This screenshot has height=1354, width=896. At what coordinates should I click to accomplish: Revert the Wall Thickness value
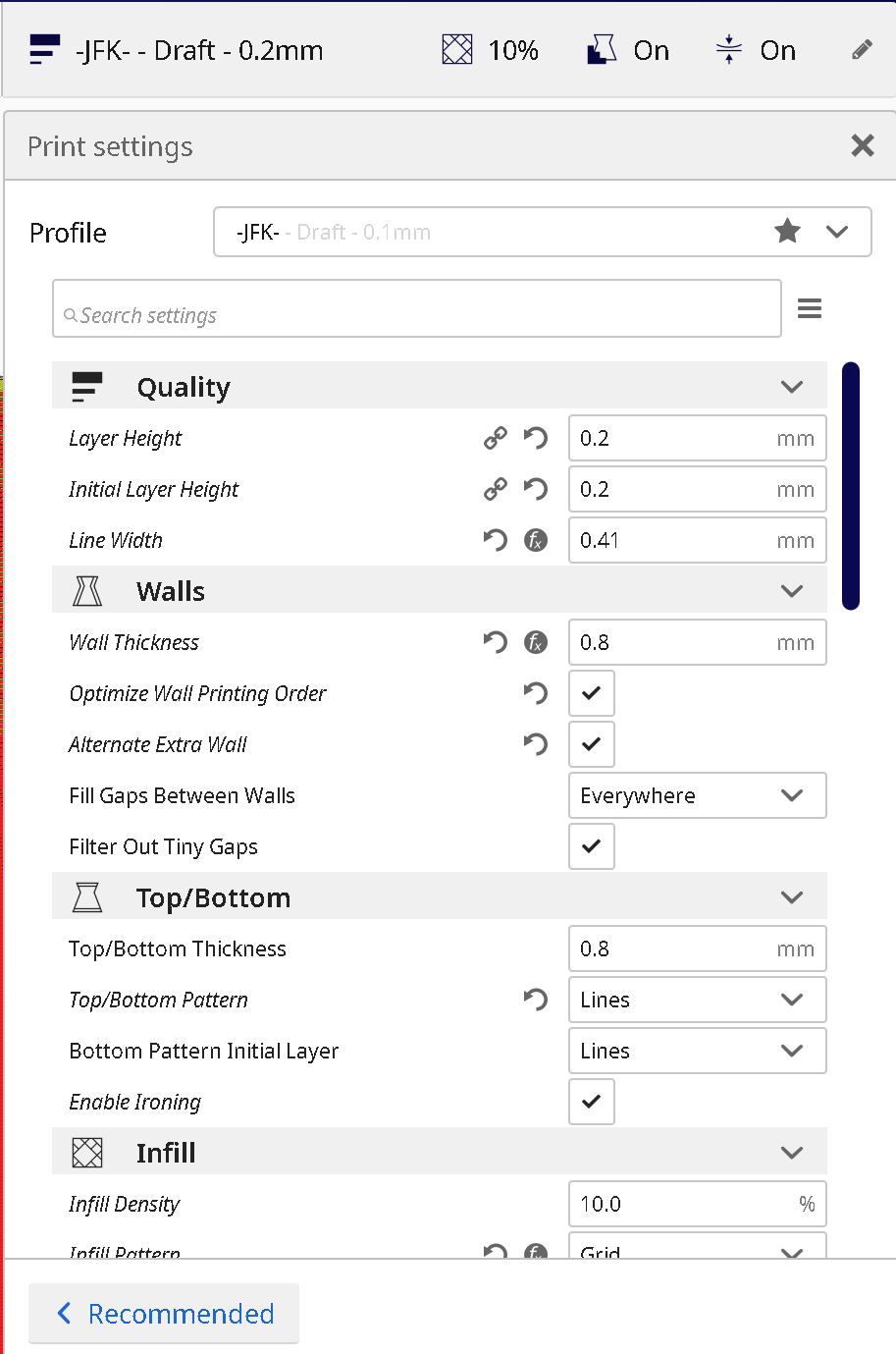point(496,642)
